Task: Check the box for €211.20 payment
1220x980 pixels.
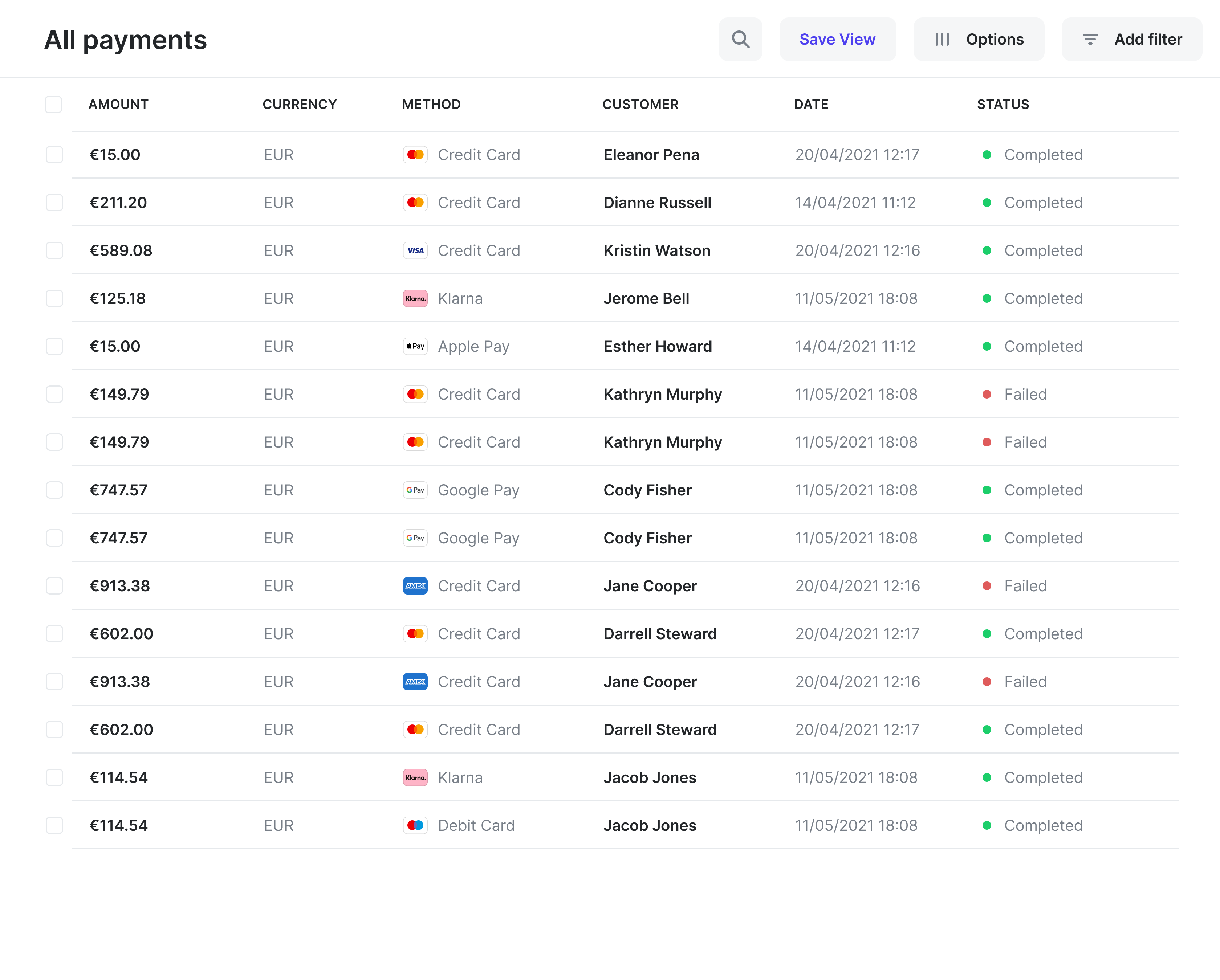Action: tap(54, 203)
